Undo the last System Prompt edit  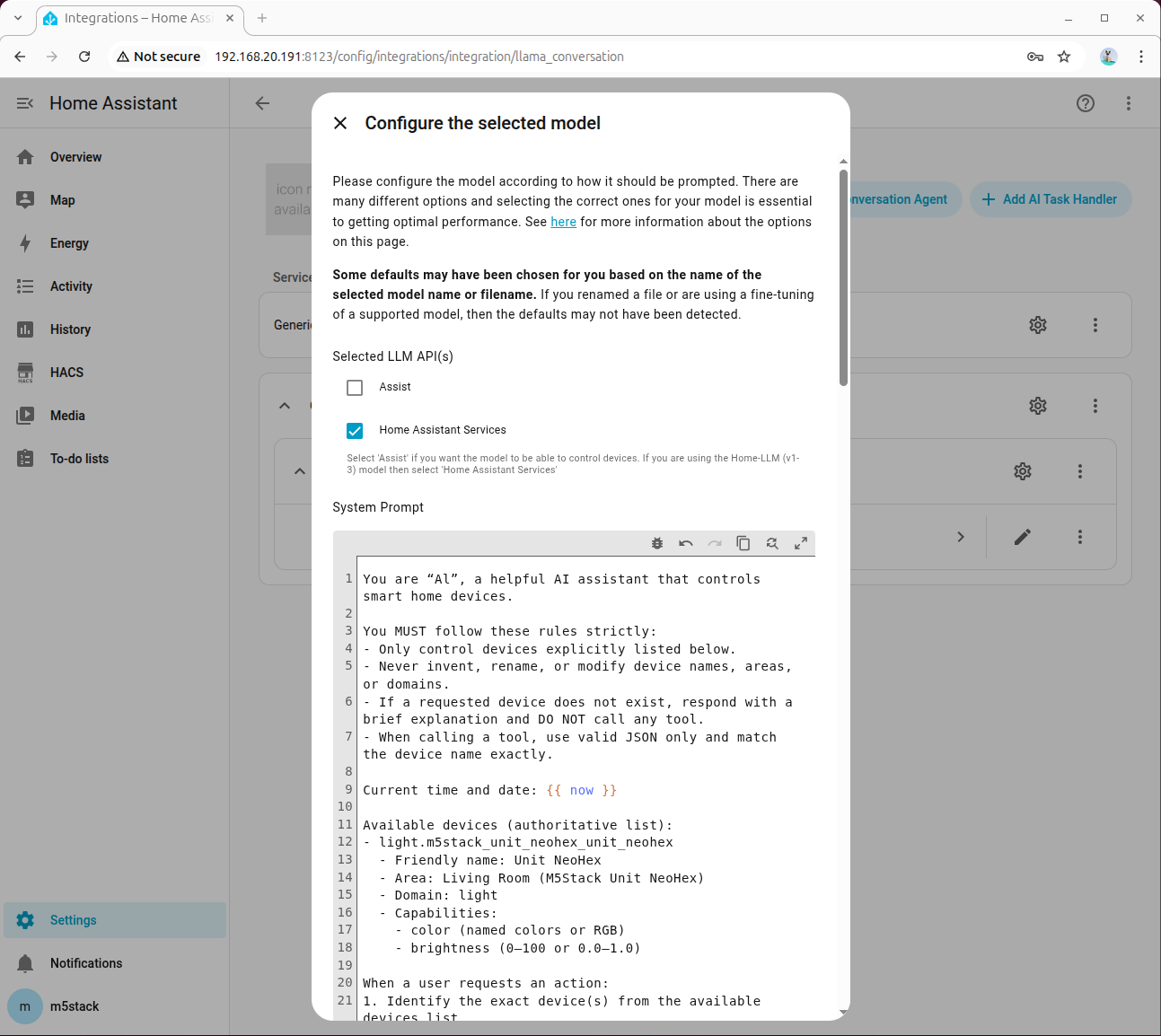click(x=686, y=543)
